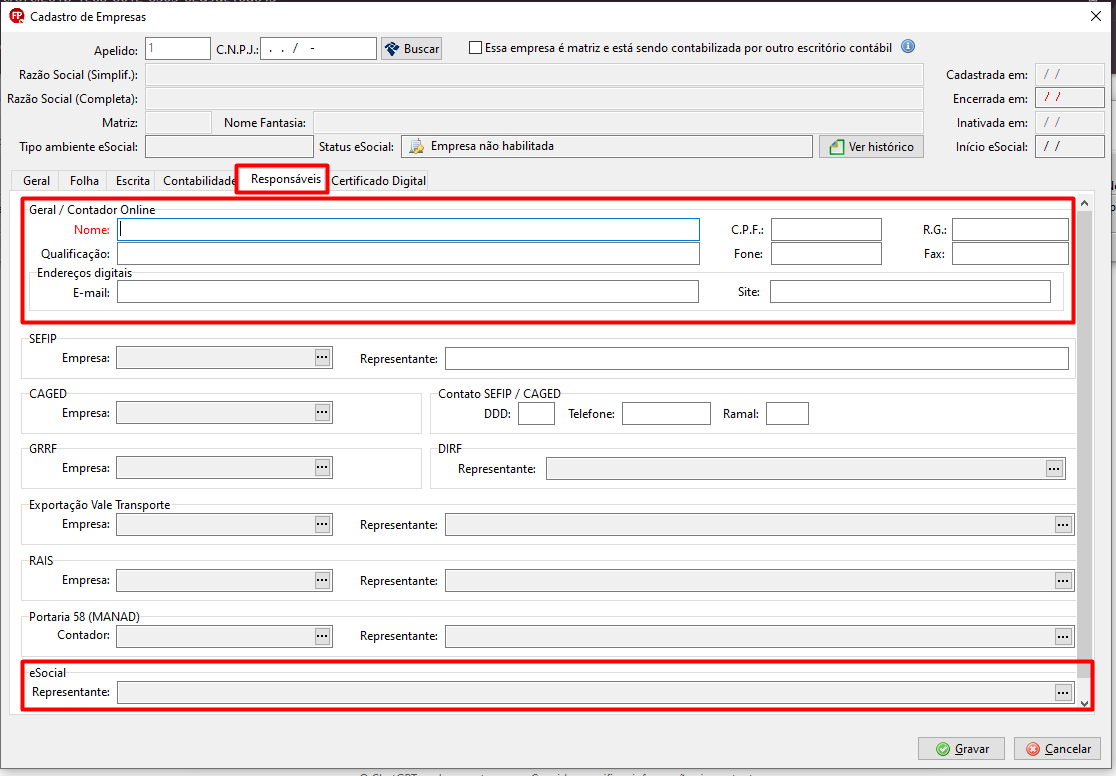Switch to the Certificado Digital tab
Screen dimensions: 1116x776
tap(379, 181)
